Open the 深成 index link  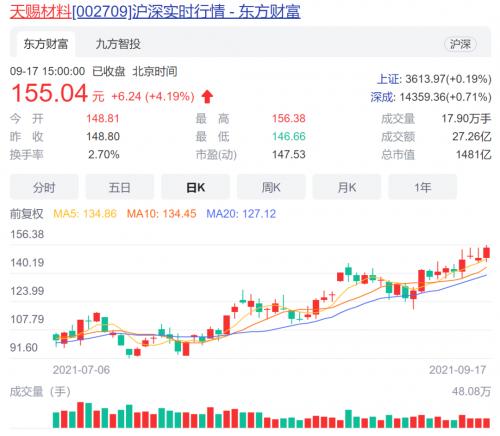point(382,97)
